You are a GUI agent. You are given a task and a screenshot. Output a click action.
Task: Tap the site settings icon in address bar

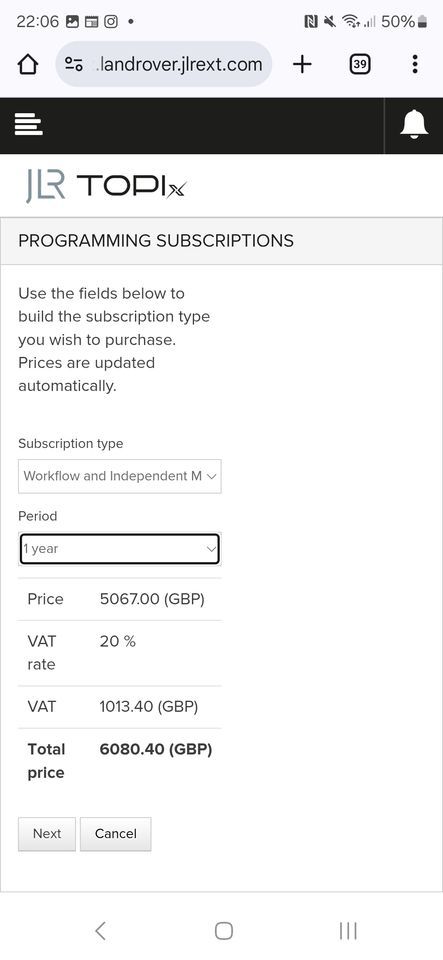(x=74, y=64)
